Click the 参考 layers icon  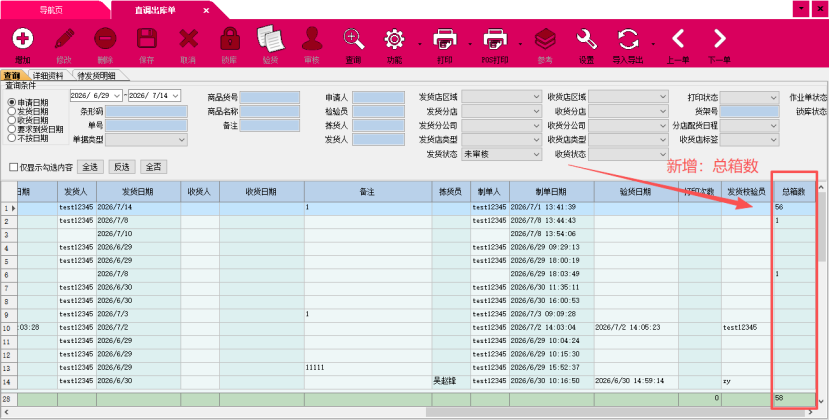[x=545, y=39]
